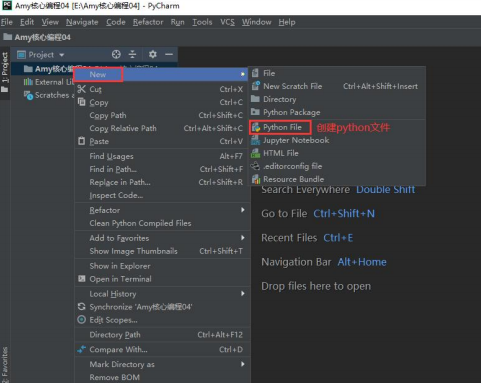Open the Tools menu
481x383 pixels.
[x=202, y=22]
